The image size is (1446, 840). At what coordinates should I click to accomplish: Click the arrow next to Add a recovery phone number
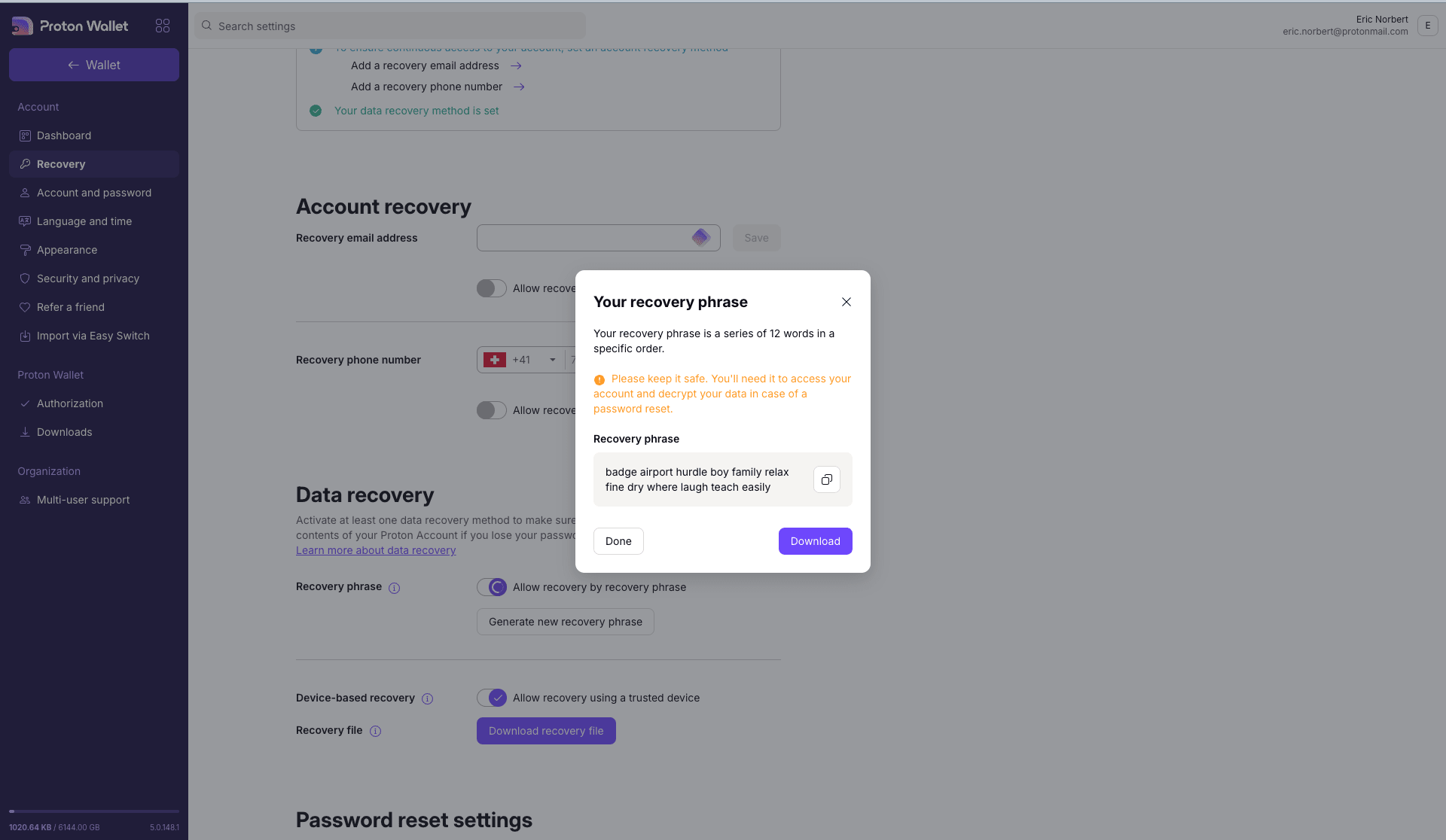pos(519,87)
